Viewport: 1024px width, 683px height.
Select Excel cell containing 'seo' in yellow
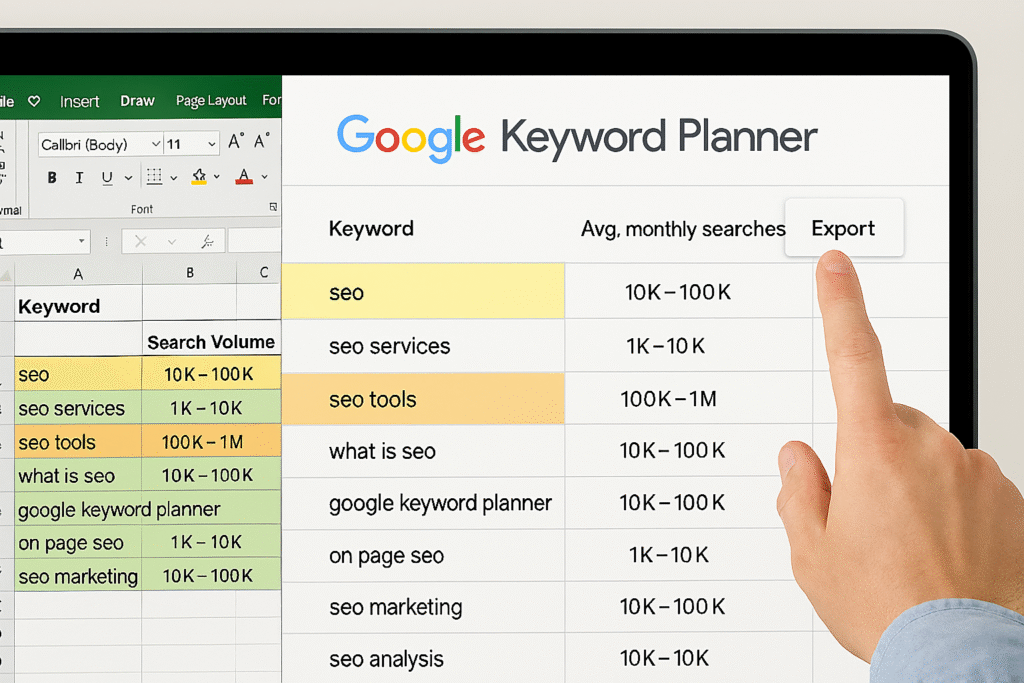[x=78, y=374]
